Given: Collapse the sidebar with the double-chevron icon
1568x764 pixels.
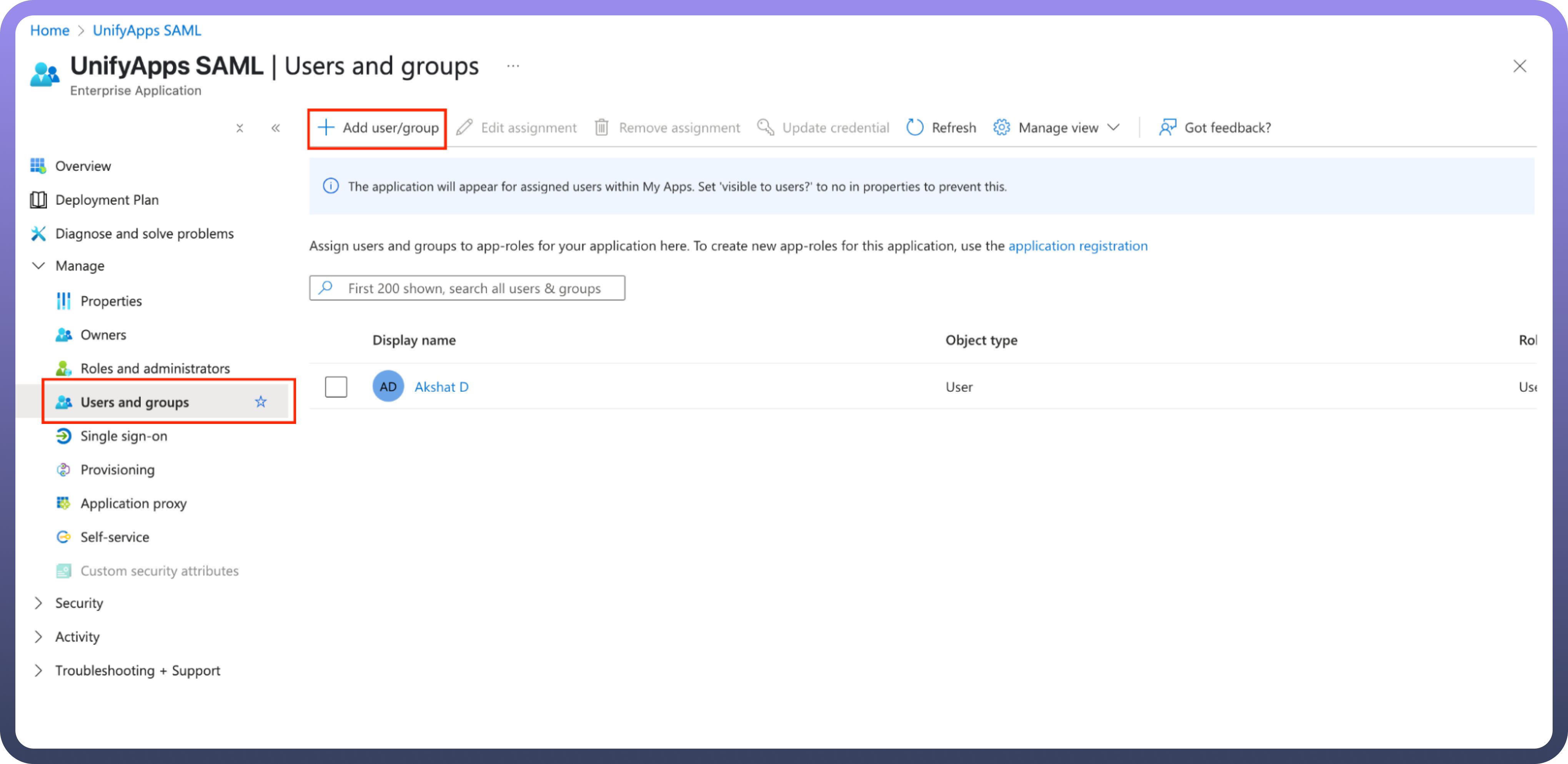Looking at the screenshot, I should click(x=276, y=128).
